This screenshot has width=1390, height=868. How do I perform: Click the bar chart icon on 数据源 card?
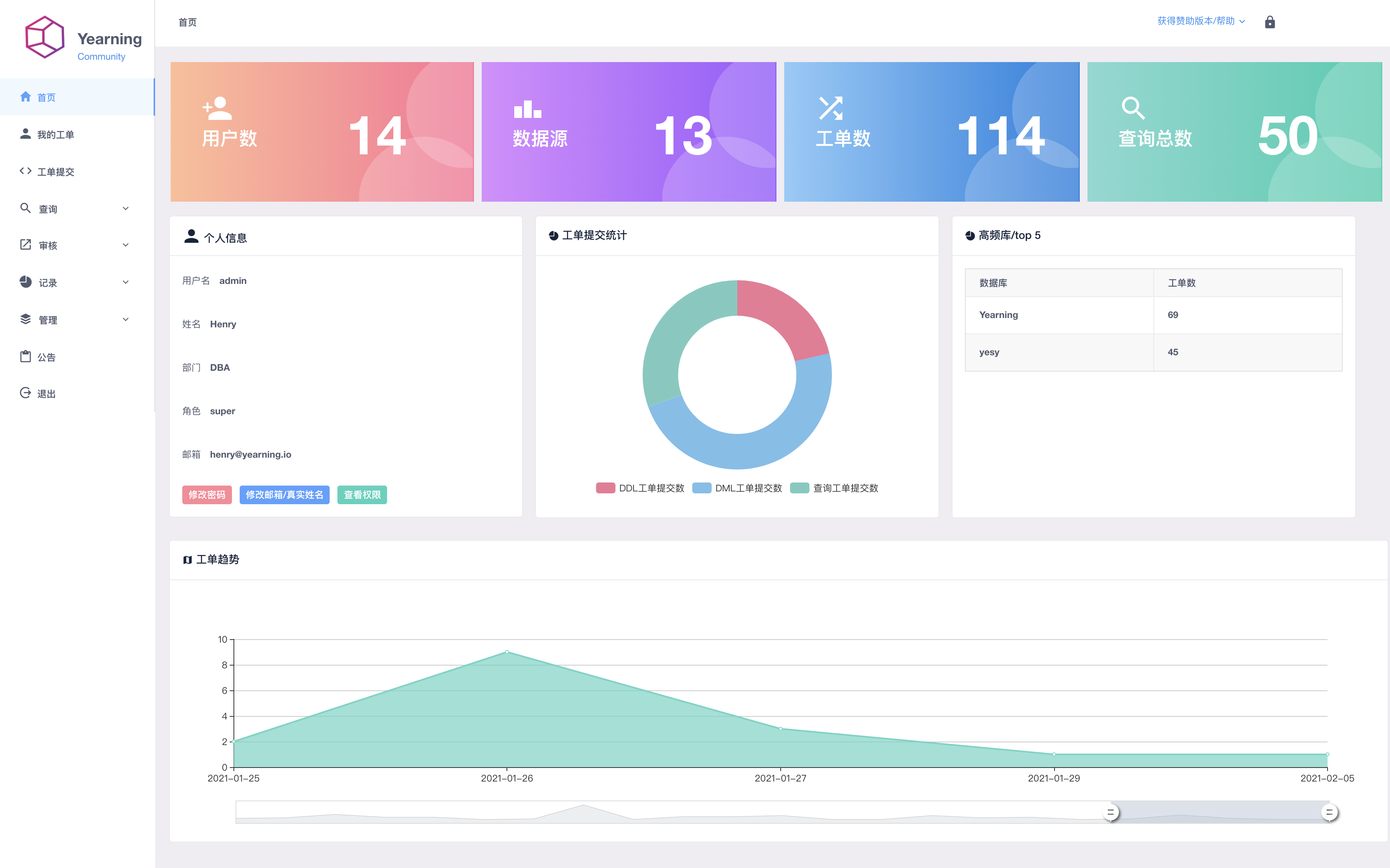[x=527, y=109]
